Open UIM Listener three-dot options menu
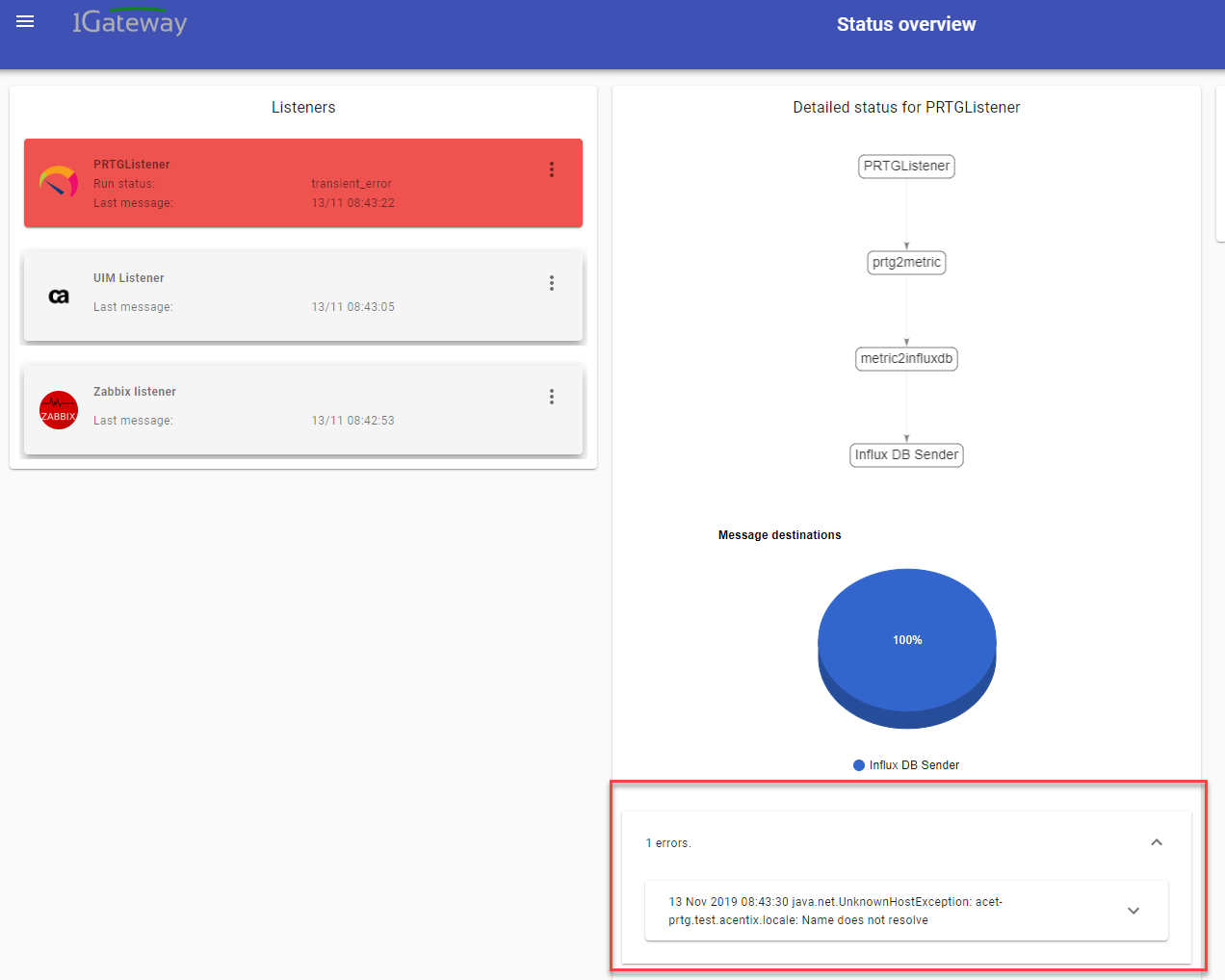Image resolution: width=1225 pixels, height=980 pixels. 552,283
